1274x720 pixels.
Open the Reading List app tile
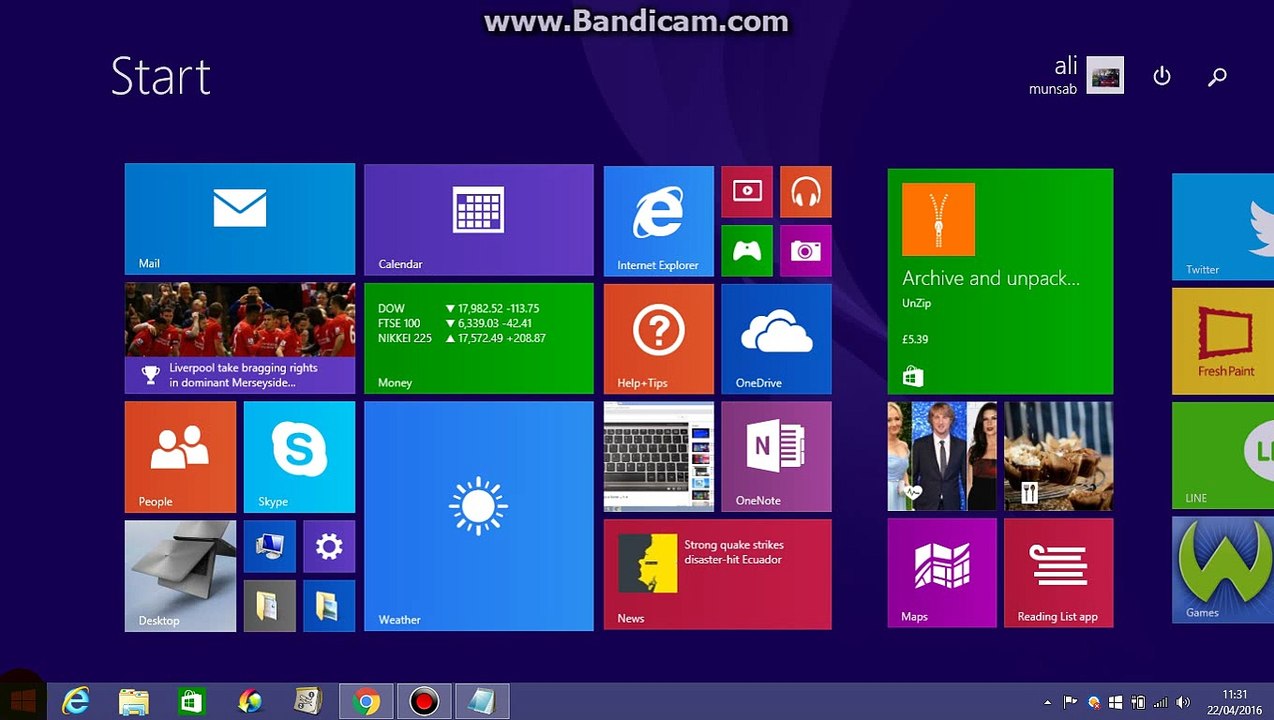click(x=1059, y=573)
